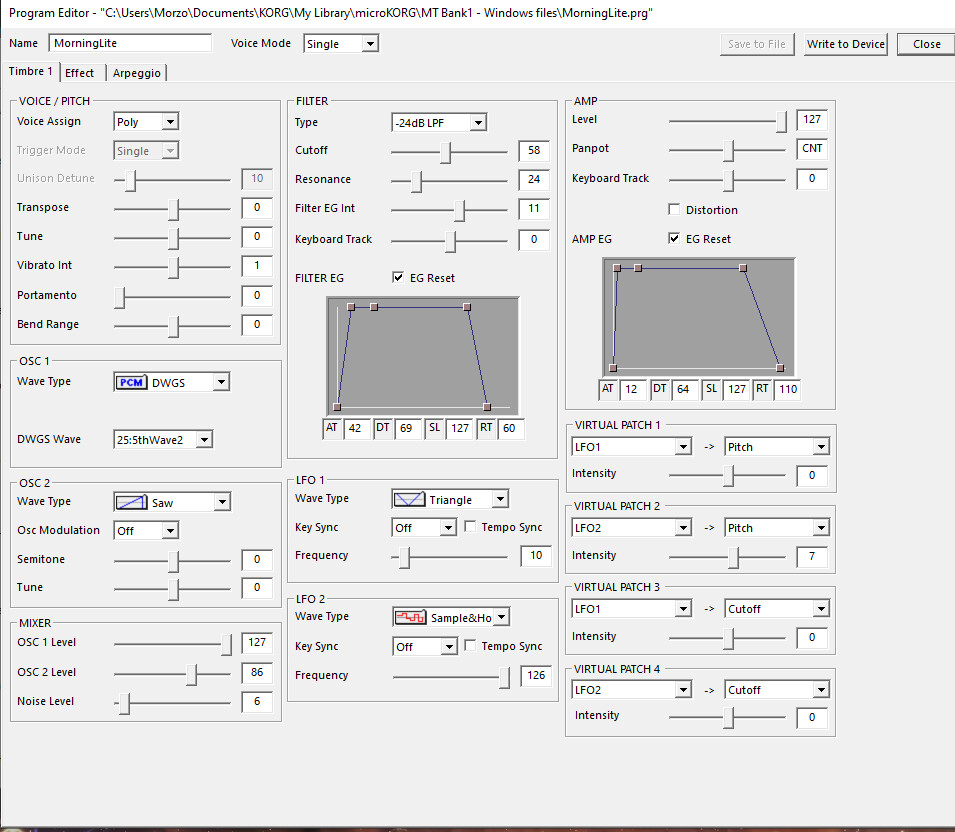Screen dimensions: 955x832
Task: Open the Osc Modulation dropdown
Action: (x=171, y=531)
